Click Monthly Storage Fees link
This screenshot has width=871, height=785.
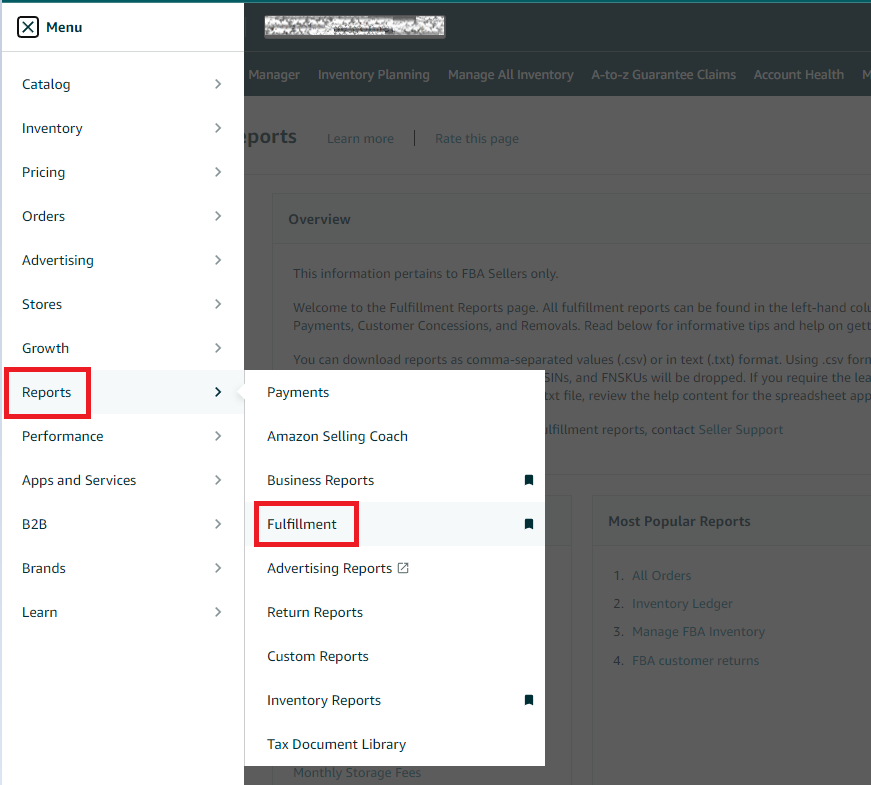click(x=357, y=773)
